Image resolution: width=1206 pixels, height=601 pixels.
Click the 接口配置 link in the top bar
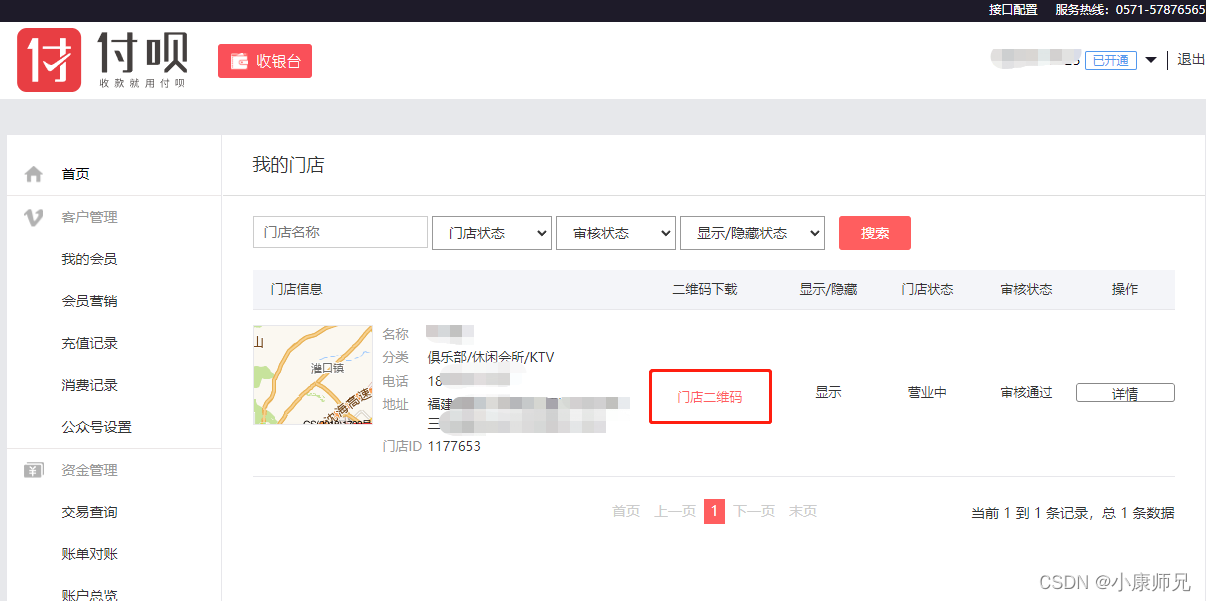coord(1013,9)
